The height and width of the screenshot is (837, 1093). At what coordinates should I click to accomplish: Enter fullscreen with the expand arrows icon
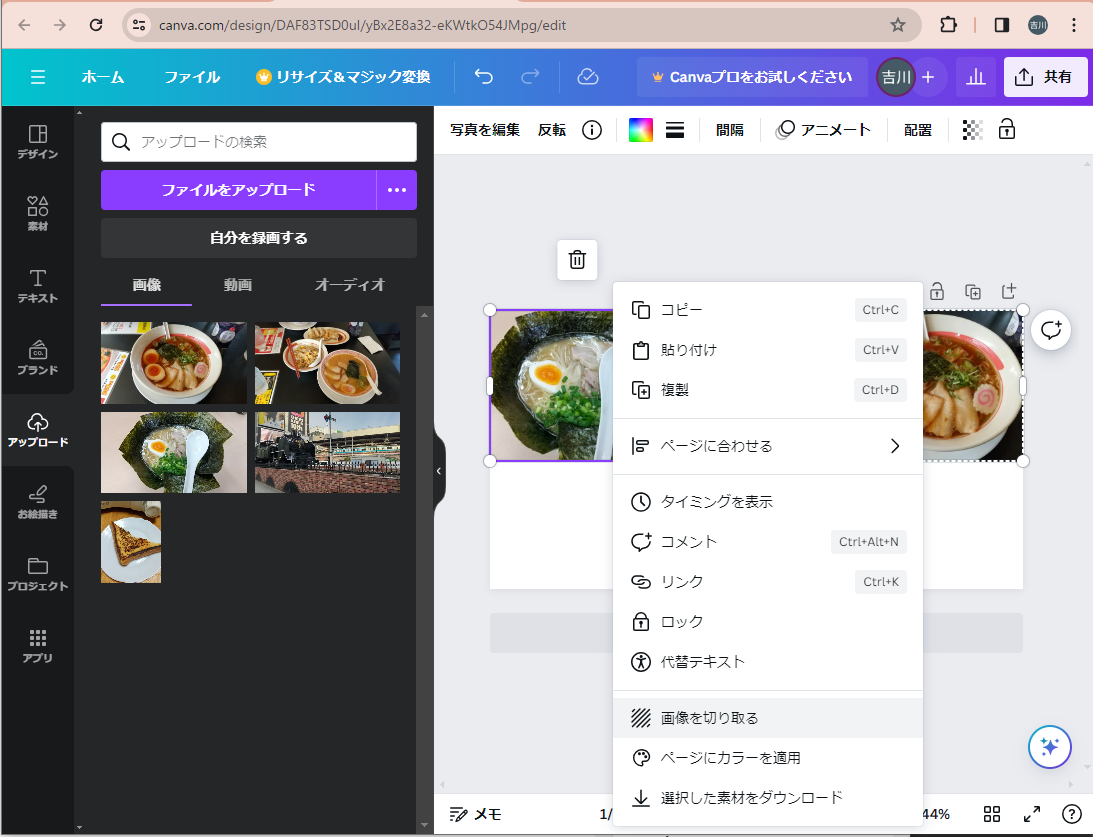pyautogui.click(x=1032, y=814)
